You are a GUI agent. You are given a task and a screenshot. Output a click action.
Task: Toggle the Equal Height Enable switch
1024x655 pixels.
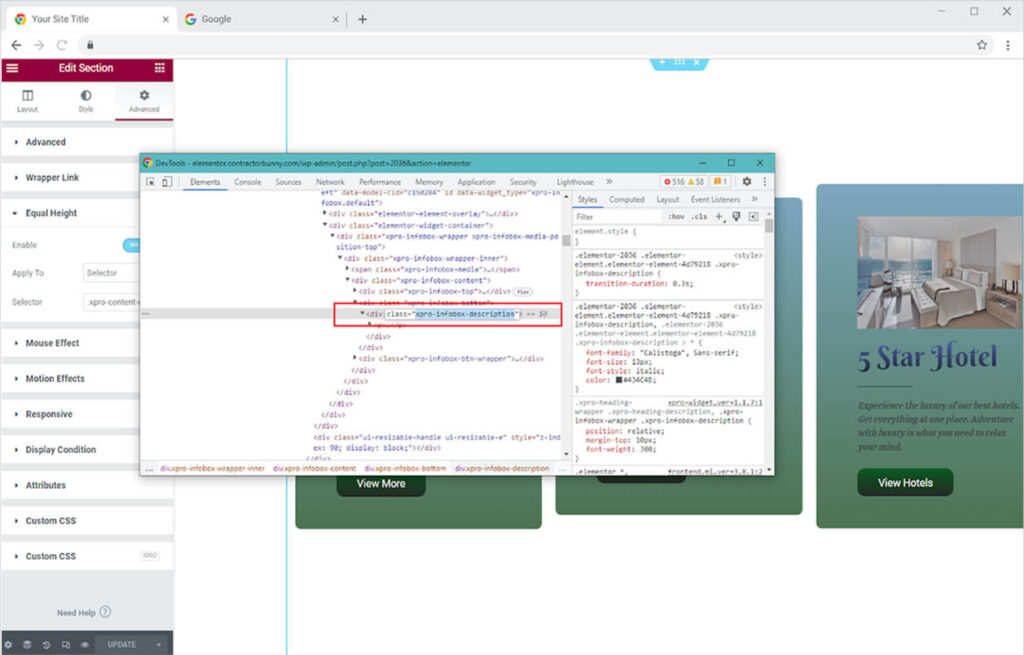coord(132,245)
